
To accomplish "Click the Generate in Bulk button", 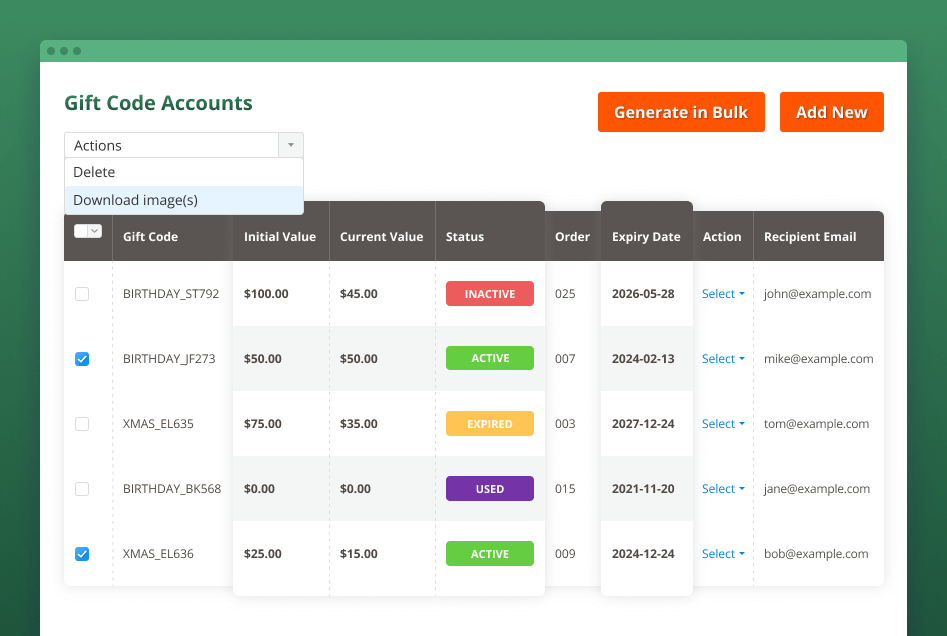I will pyautogui.click(x=681, y=112).
